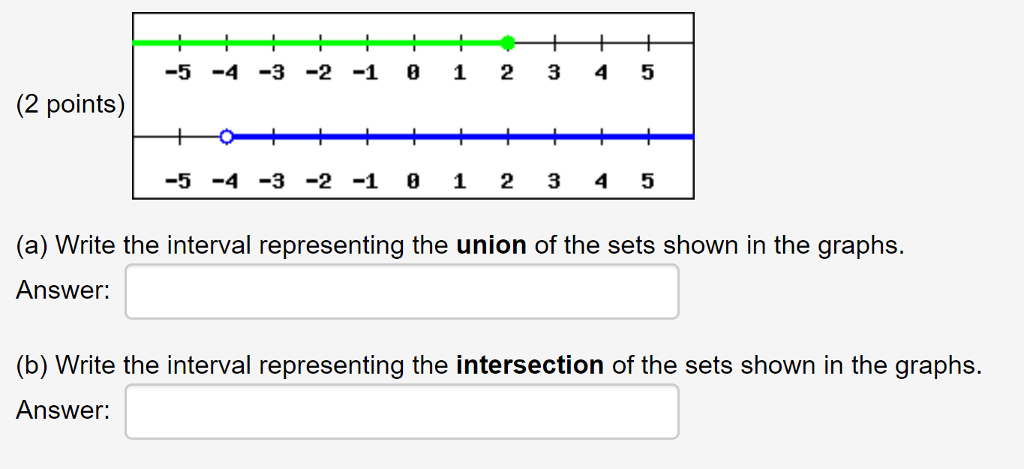The width and height of the screenshot is (1024, 469).
Task: Click the -5 label on the top number line
Action: point(177,73)
